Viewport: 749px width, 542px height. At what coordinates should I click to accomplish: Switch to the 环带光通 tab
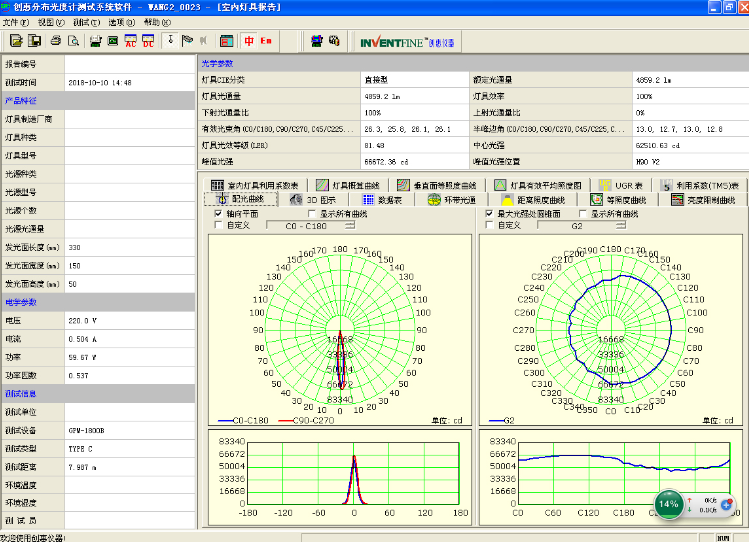click(x=451, y=200)
